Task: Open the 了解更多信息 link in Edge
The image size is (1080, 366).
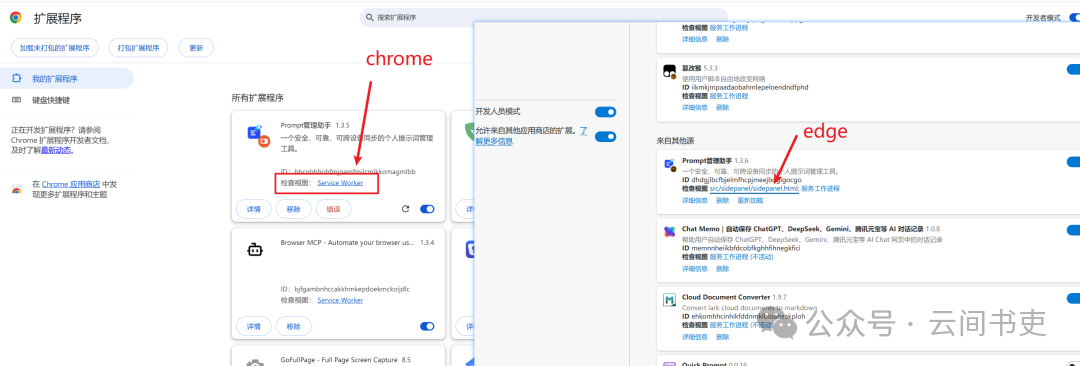Action: [x=494, y=141]
